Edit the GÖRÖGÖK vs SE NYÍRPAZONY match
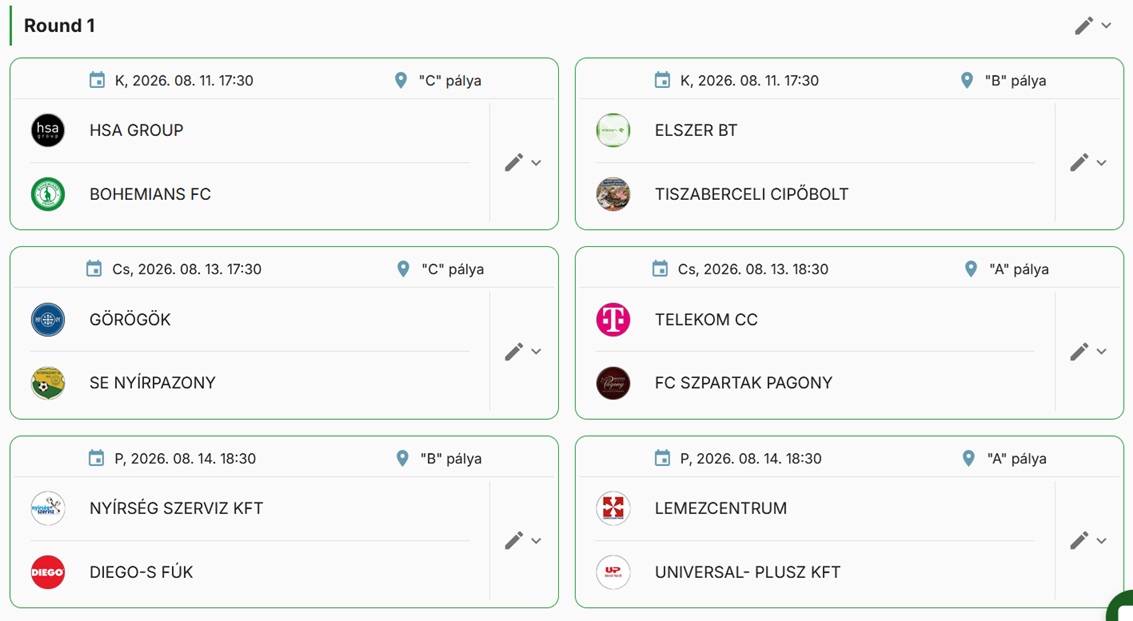The width and height of the screenshot is (1133, 621). 514,352
